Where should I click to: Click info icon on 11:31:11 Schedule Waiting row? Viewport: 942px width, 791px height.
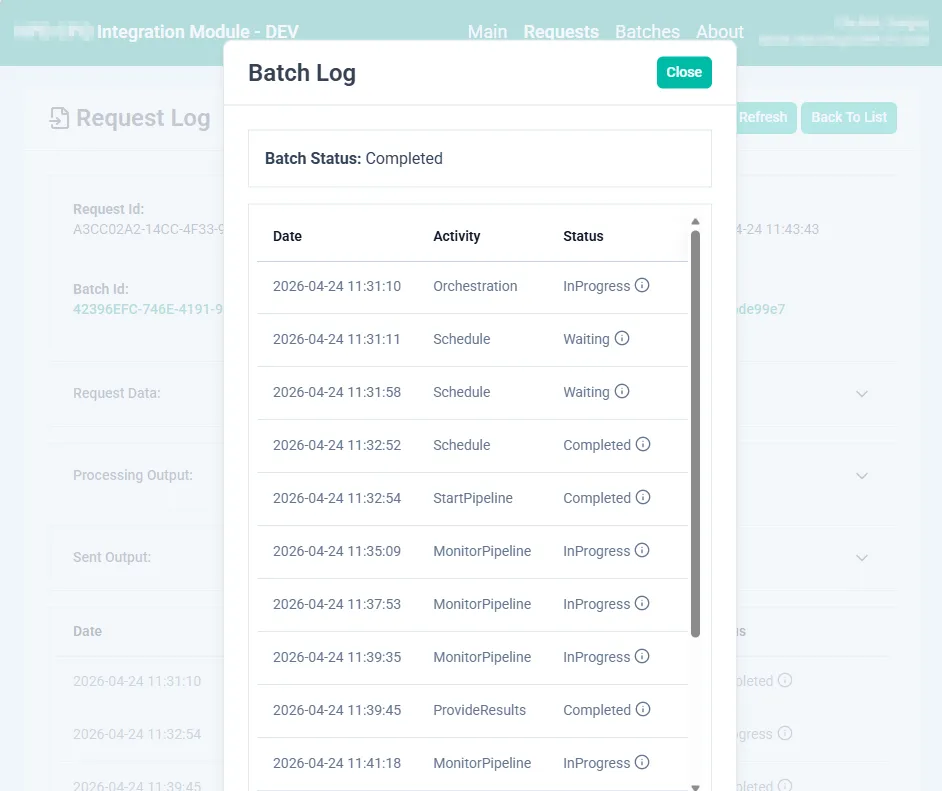[622, 338]
